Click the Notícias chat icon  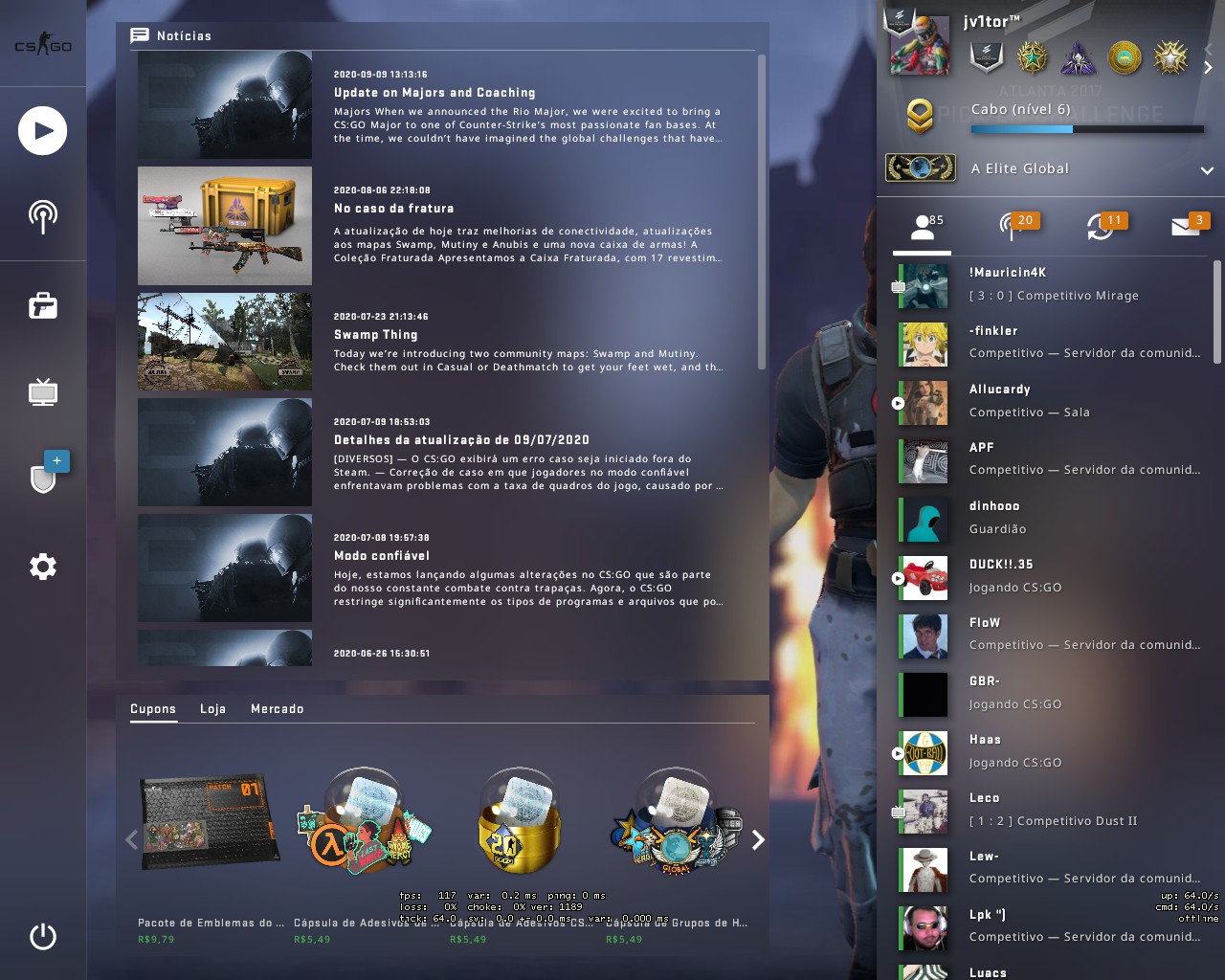(140, 35)
